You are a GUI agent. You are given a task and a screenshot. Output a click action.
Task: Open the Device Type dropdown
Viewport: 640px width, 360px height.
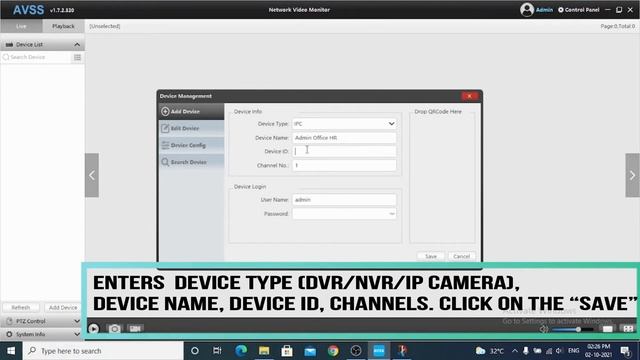[344, 124]
